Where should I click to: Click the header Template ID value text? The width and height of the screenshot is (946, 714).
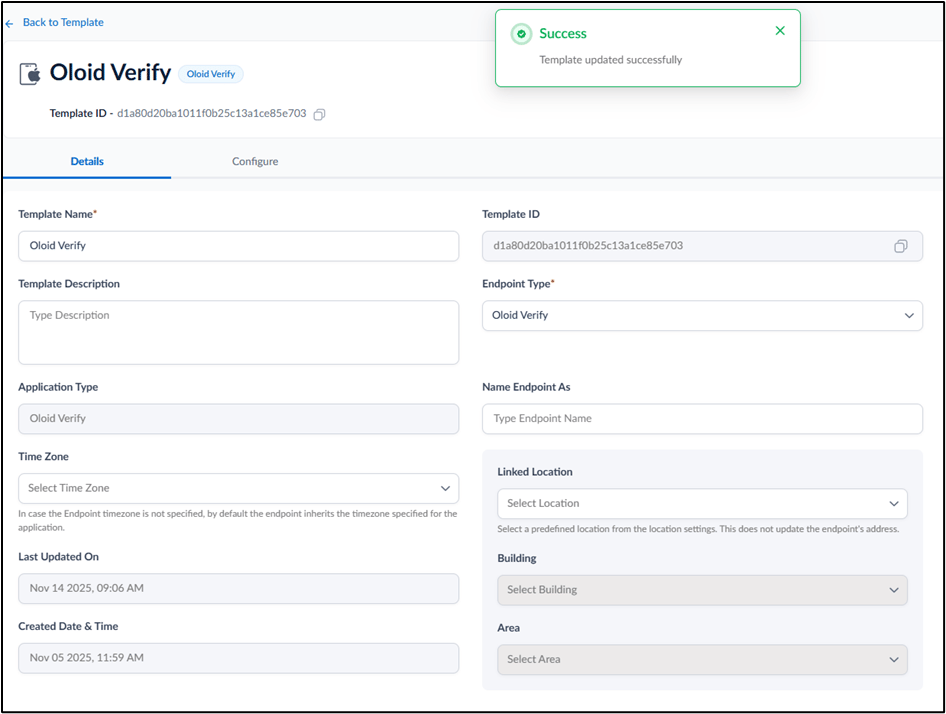tap(212, 113)
